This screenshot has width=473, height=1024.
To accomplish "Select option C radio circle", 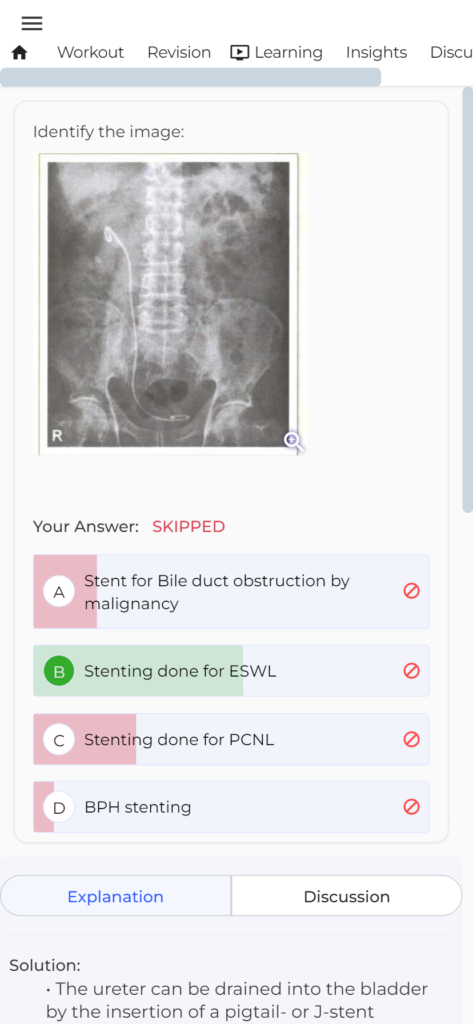I will pos(59,740).
